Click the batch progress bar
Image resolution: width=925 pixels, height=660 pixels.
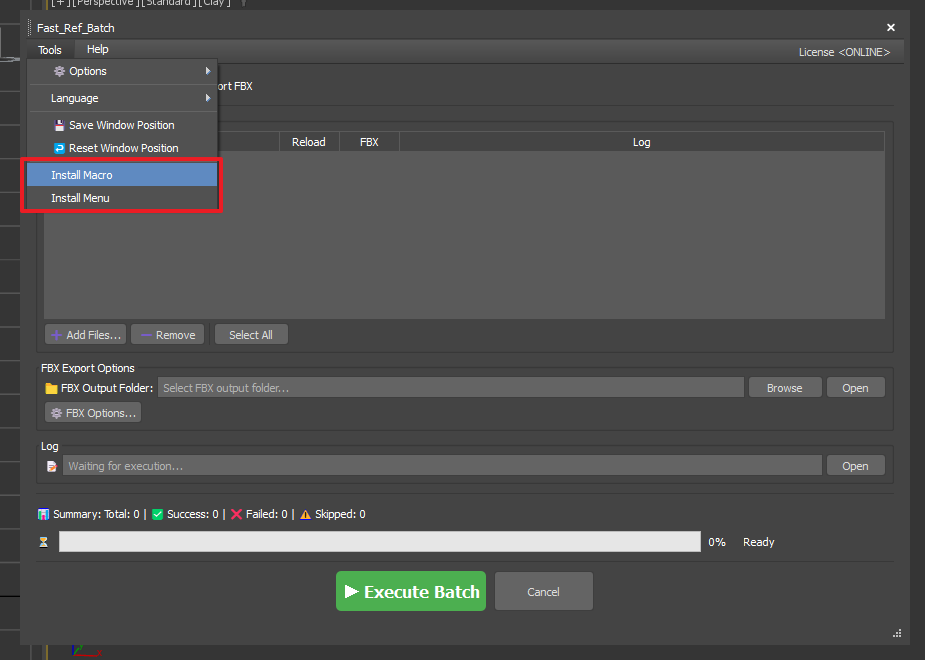click(x=379, y=542)
